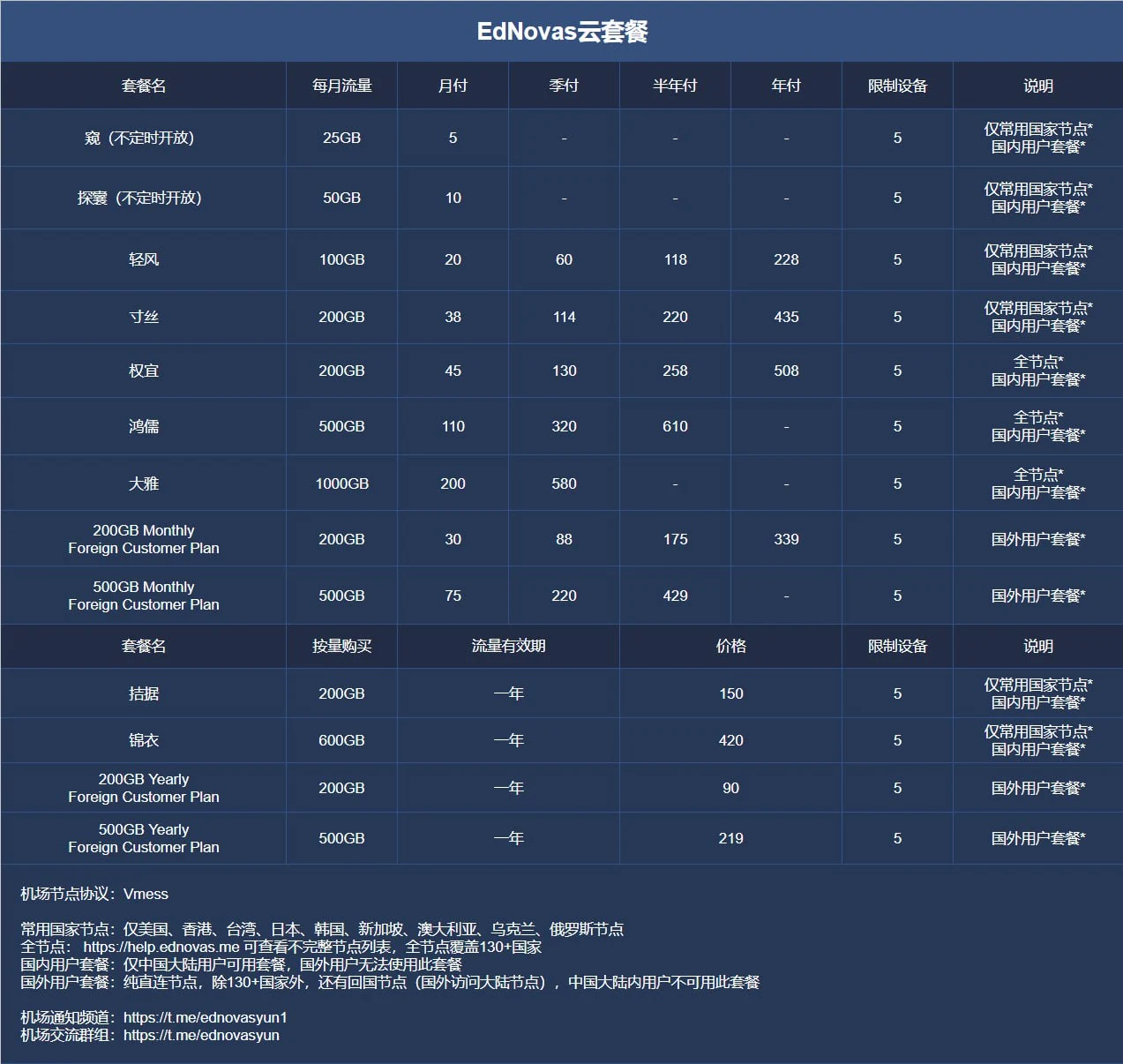1123x1064 pixels.
Task: Click the 按量购买 section header
Action: click(x=341, y=646)
